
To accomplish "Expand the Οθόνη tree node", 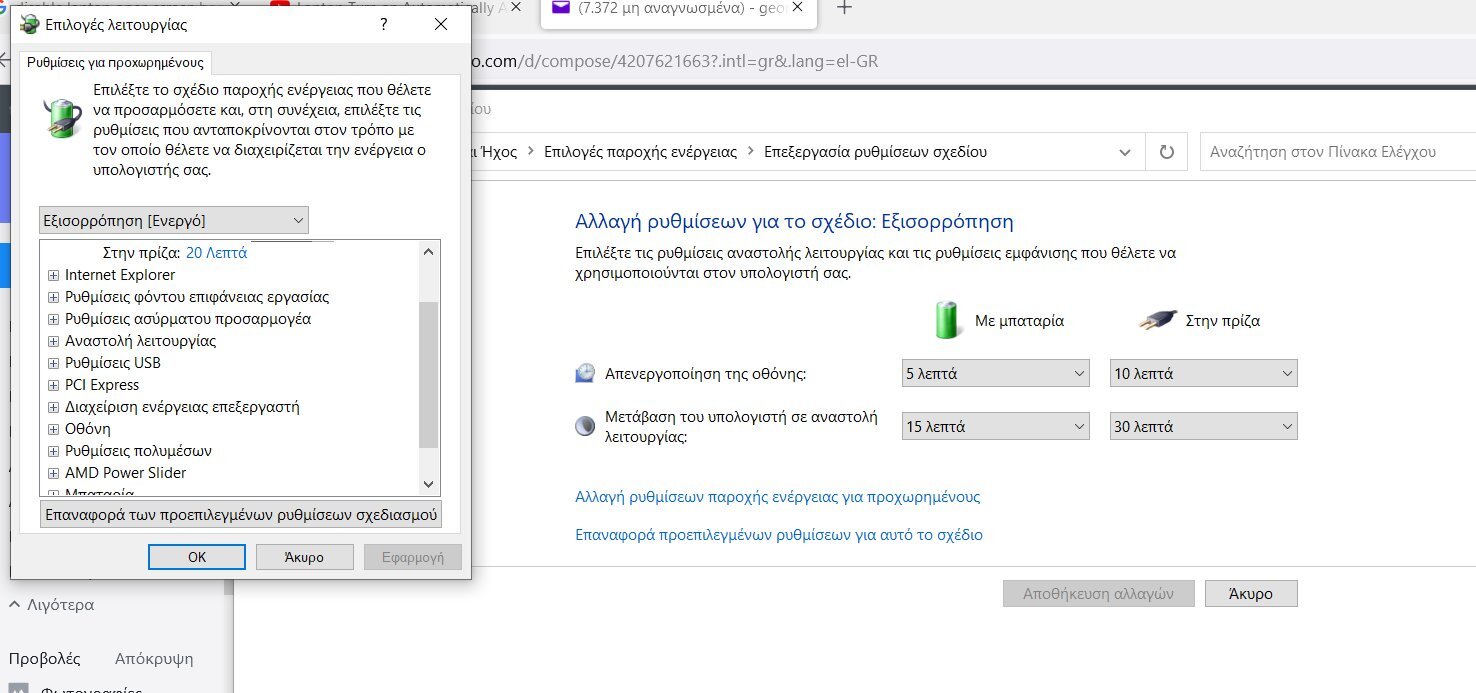I will coord(54,429).
